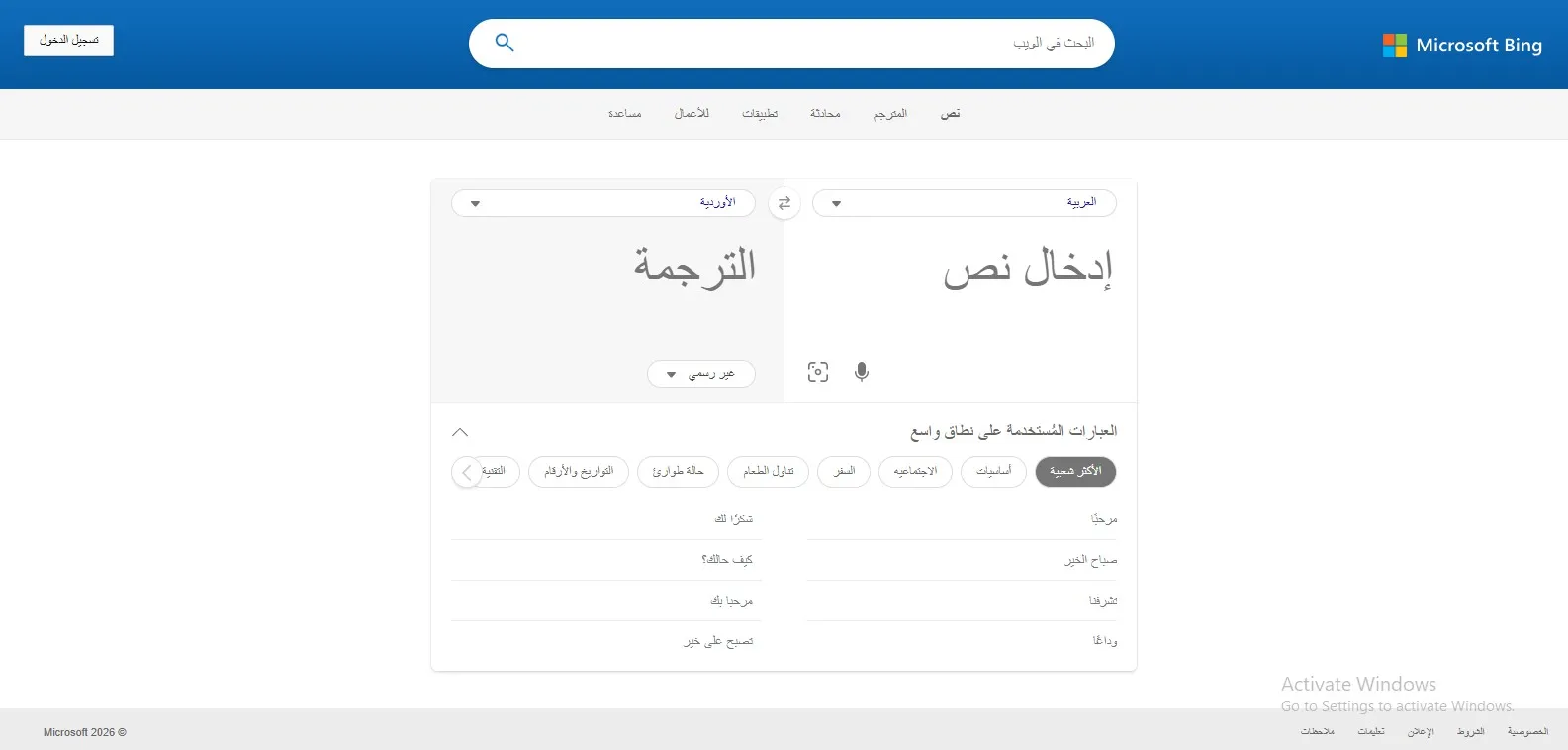Choose the phrase مرحبًا
The height and width of the screenshot is (750, 1568).
(x=1104, y=519)
